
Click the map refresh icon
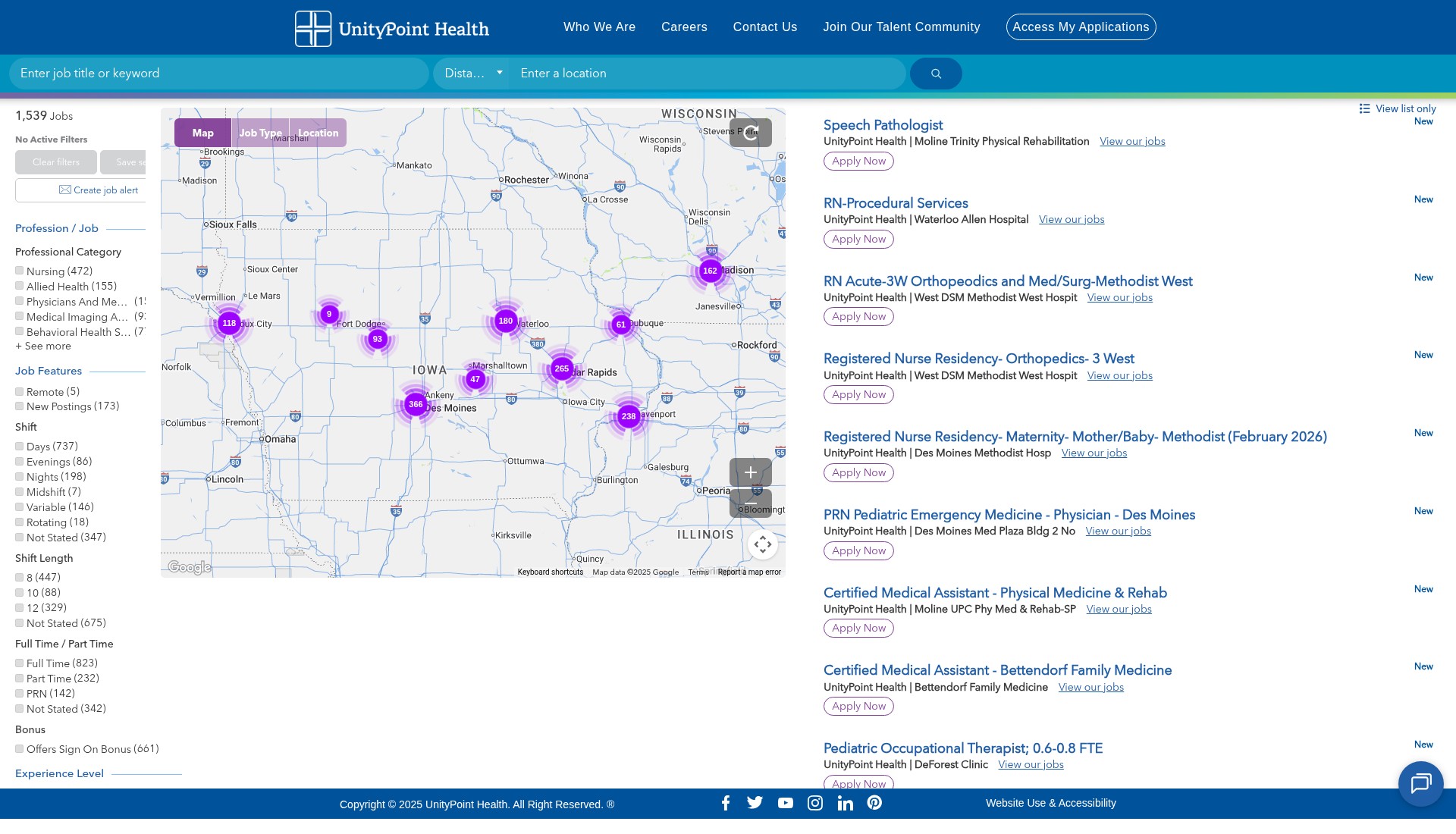click(x=751, y=133)
